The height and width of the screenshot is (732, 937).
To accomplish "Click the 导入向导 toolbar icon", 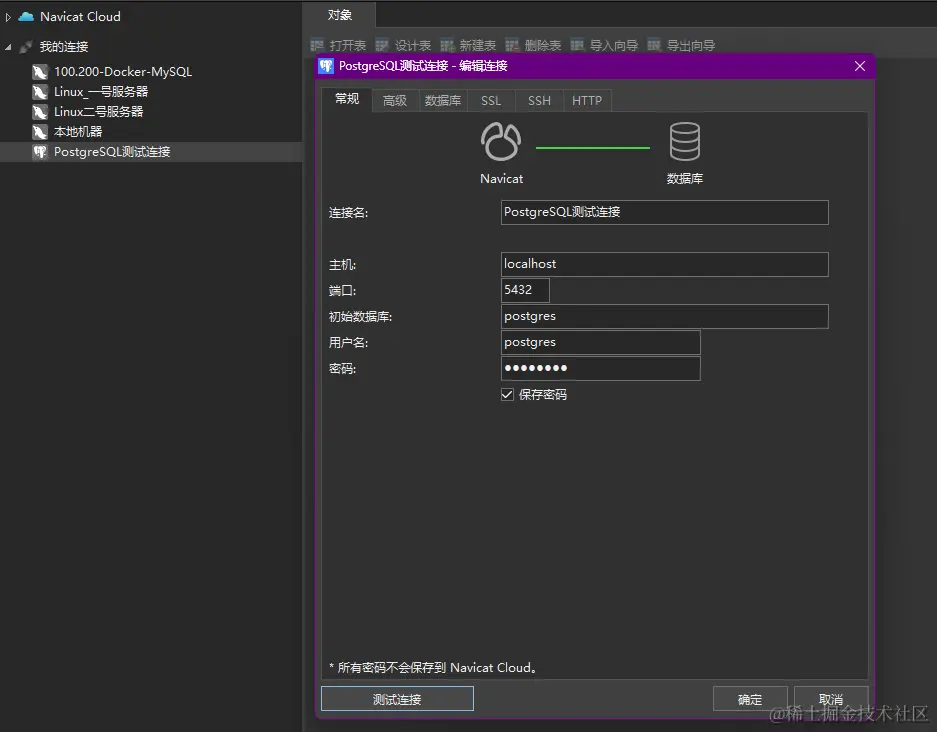I will point(577,45).
